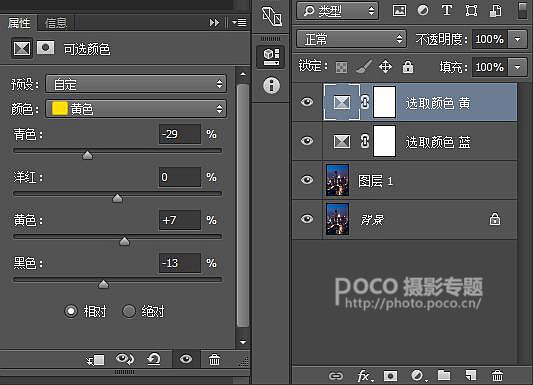This screenshot has height=385, width=533.
Task: Select the 背景 layer thumbnail
Action: (337, 219)
